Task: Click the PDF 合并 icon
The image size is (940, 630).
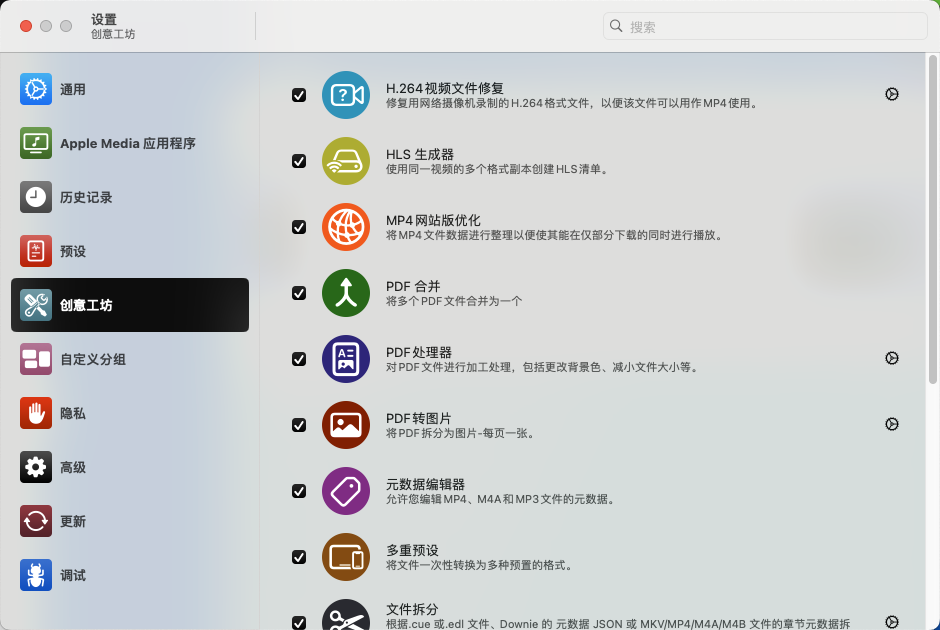Action: [x=346, y=293]
